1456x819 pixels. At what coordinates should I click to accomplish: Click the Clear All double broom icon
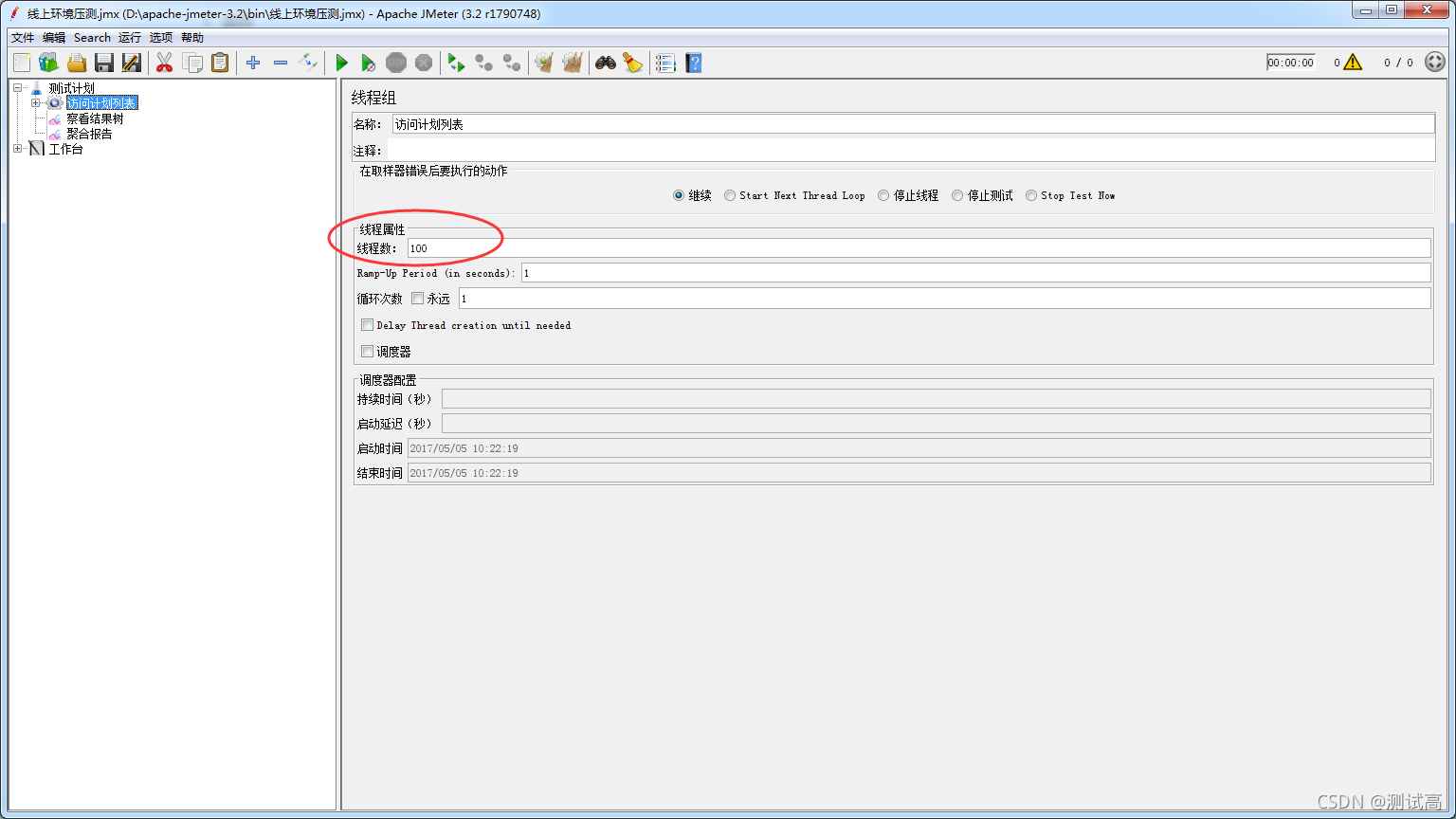coord(572,63)
